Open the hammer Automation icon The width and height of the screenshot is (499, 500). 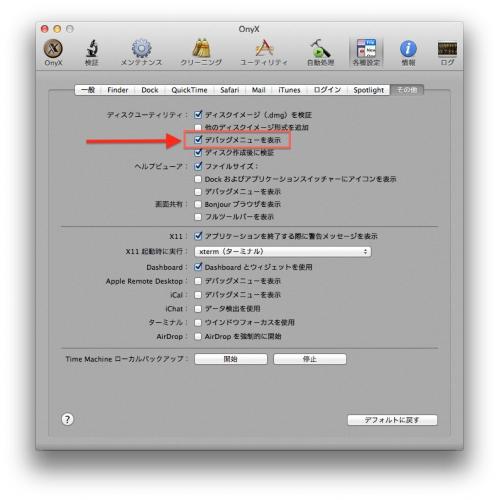[321, 53]
